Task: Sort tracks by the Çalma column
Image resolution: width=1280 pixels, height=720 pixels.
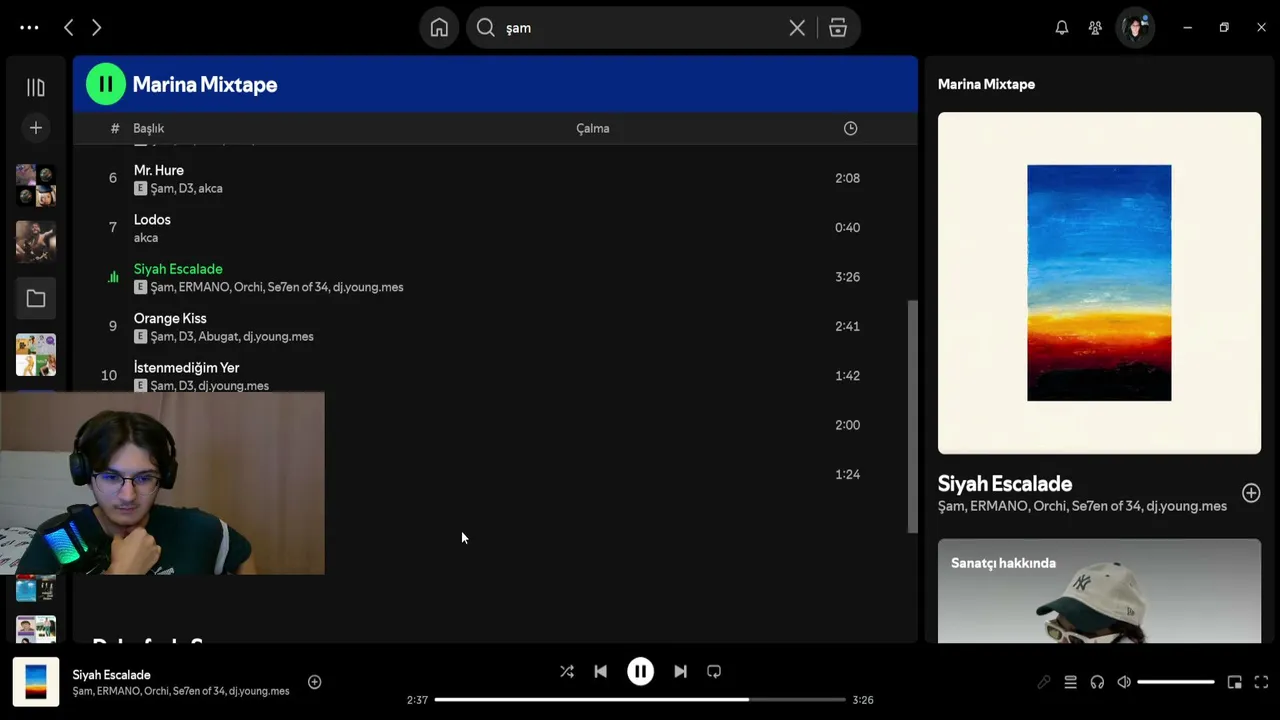Action: 593,128
